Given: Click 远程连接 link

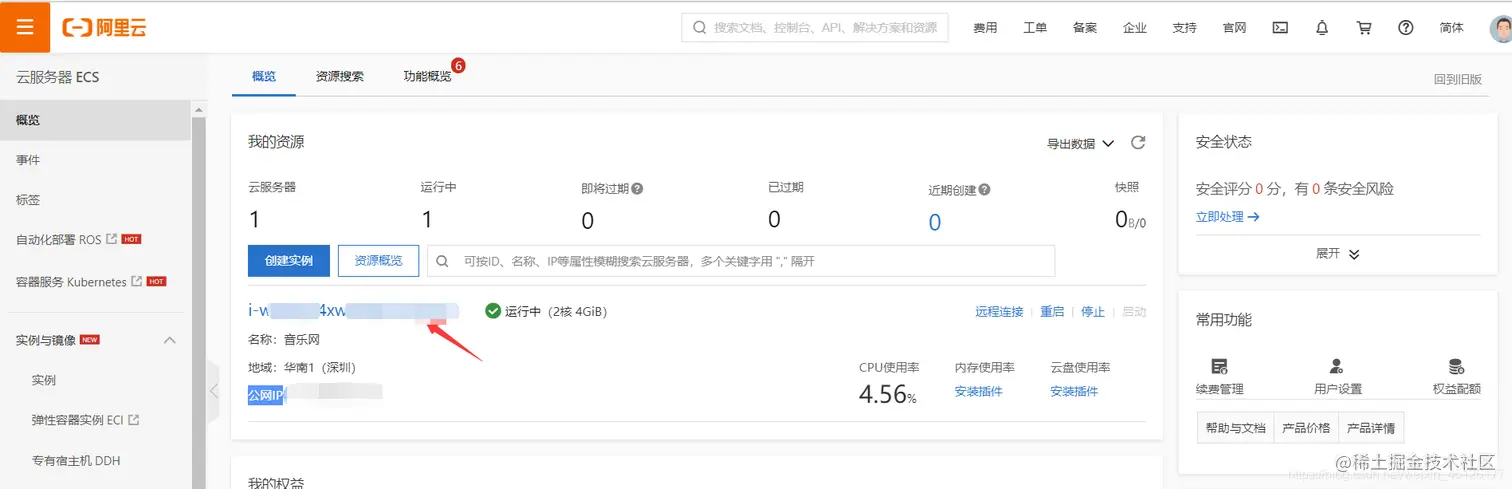Looking at the screenshot, I should point(999,312).
